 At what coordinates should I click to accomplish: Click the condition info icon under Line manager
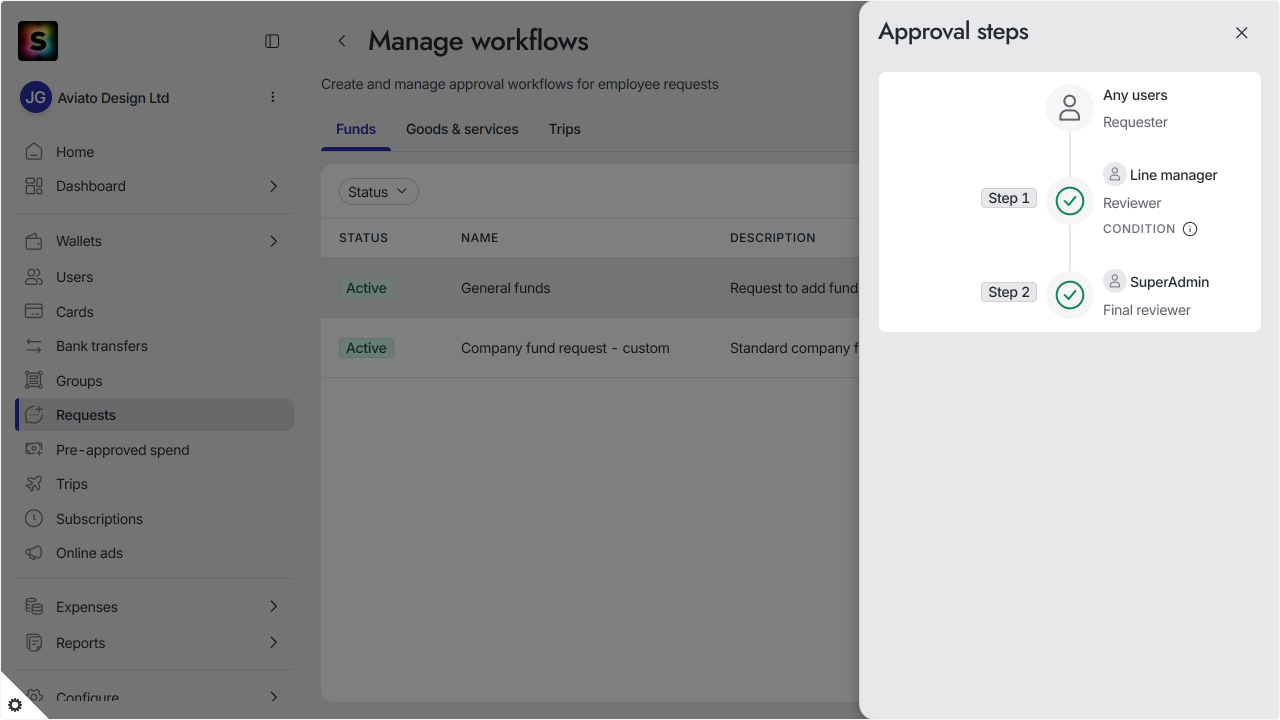(1190, 229)
